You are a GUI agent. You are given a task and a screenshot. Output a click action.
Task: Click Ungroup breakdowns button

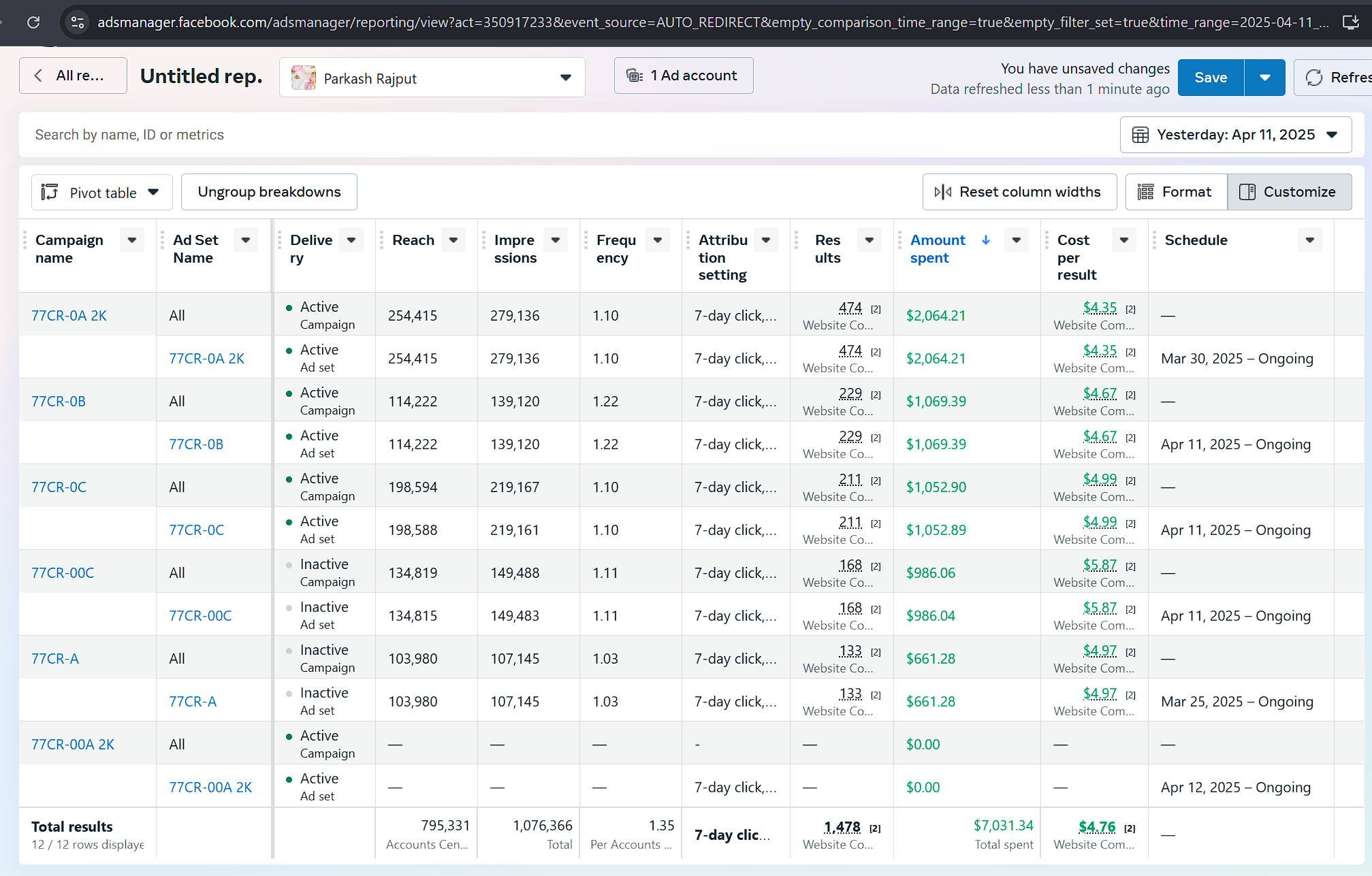269,192
